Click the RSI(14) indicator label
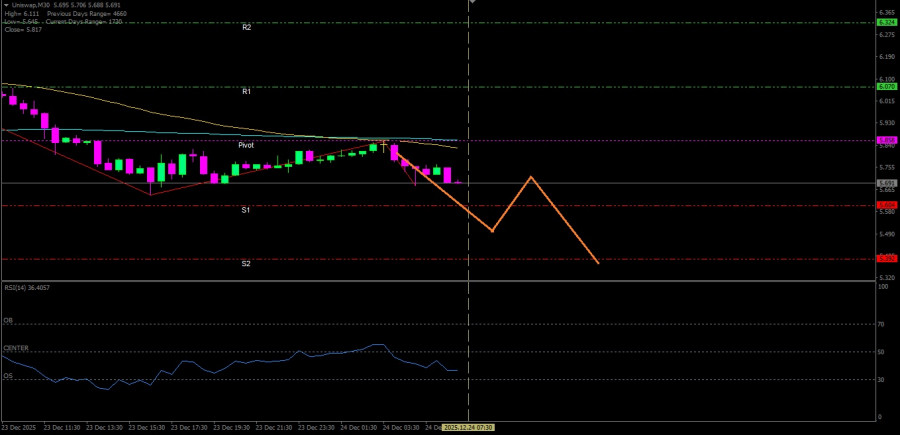Screen dimensions: 900x435 click(x=27, y=288)
